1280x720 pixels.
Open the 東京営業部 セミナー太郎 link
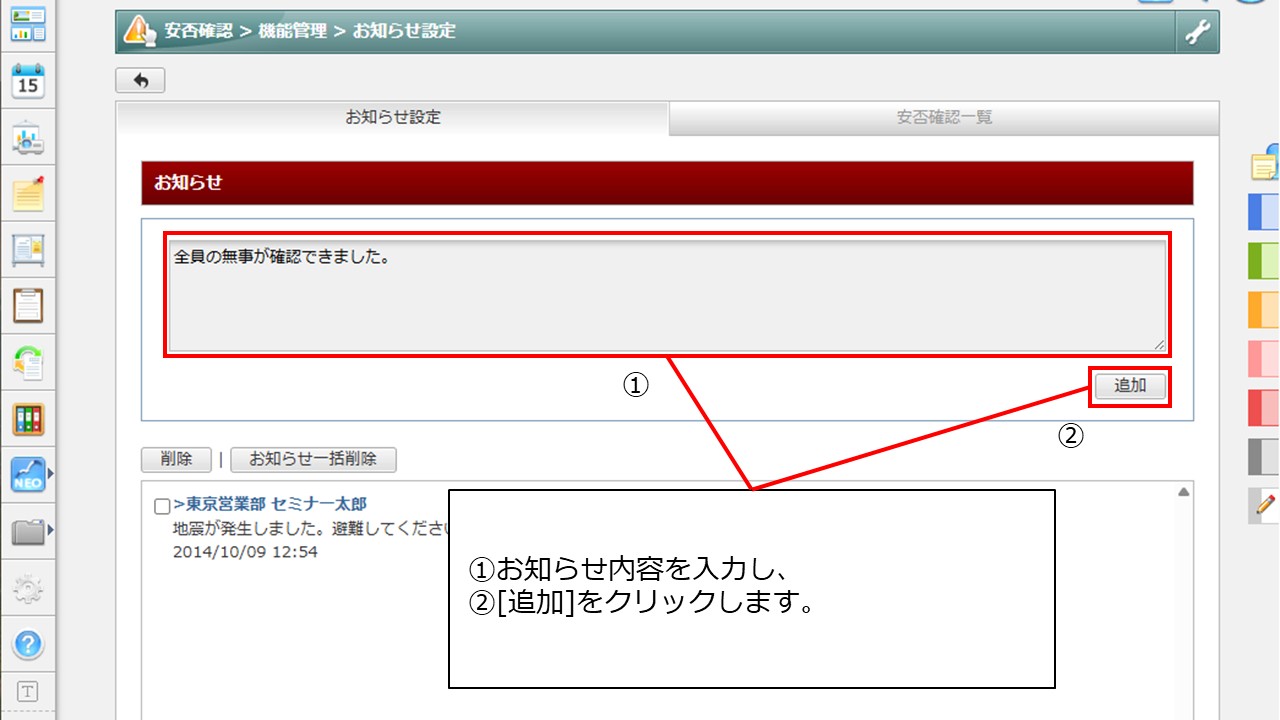[270, 505]
